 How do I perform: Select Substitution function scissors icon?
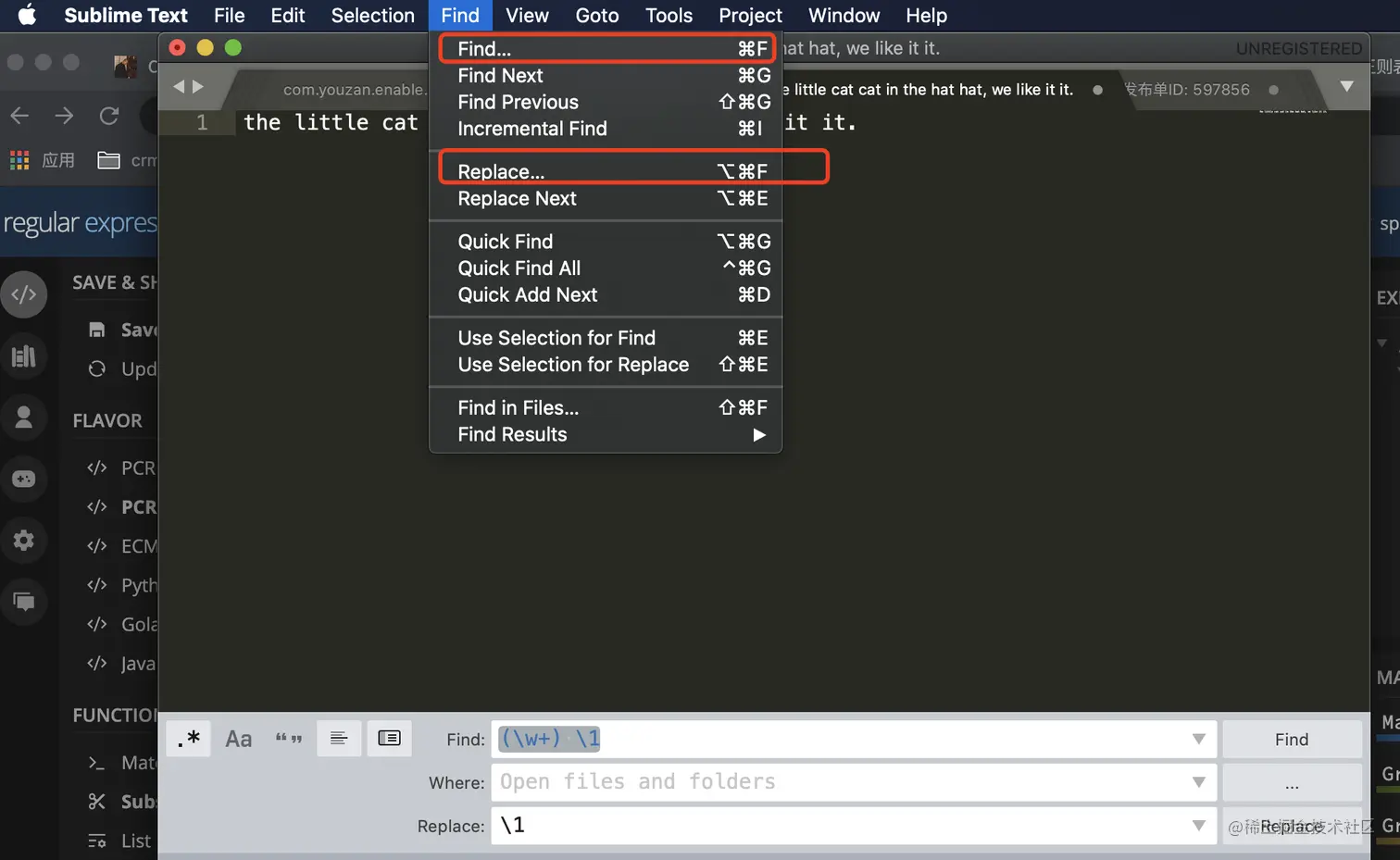tap(96, 802)
